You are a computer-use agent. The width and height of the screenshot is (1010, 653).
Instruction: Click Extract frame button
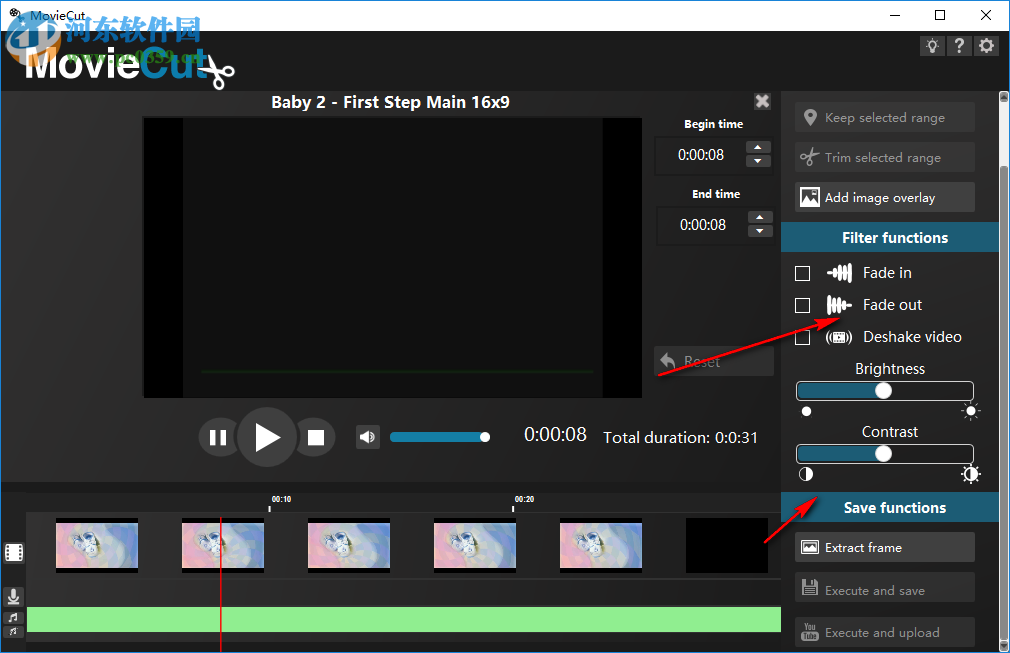point(884,547)
